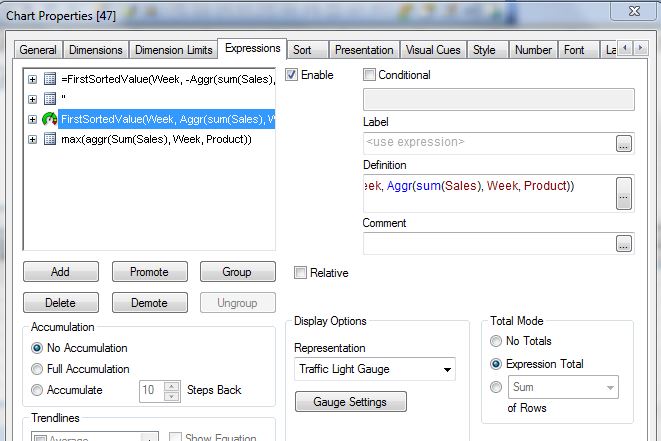
Task: Click the traffic light gauge icon of selected expression
Action: tap(50, 119)
